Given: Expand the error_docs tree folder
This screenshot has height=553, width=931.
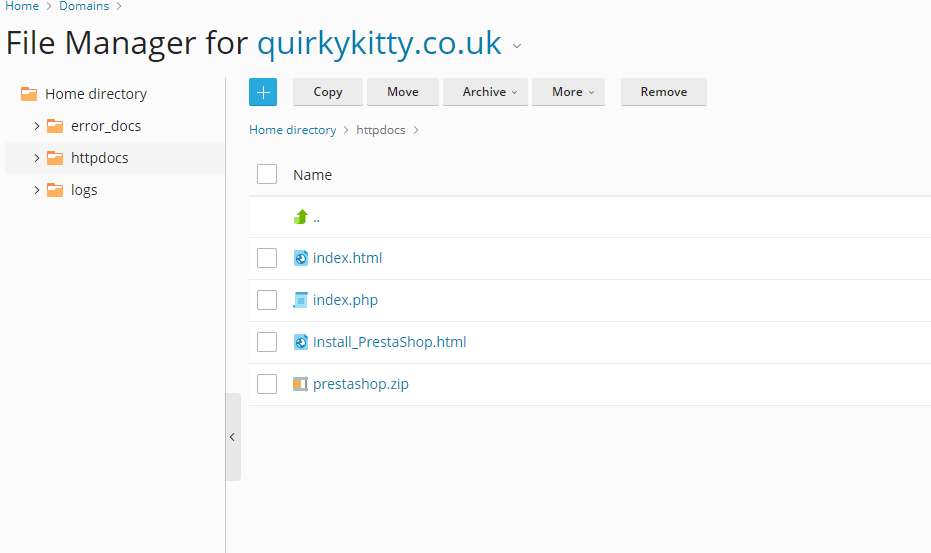Looking at the screenshot, I should 37,126.
